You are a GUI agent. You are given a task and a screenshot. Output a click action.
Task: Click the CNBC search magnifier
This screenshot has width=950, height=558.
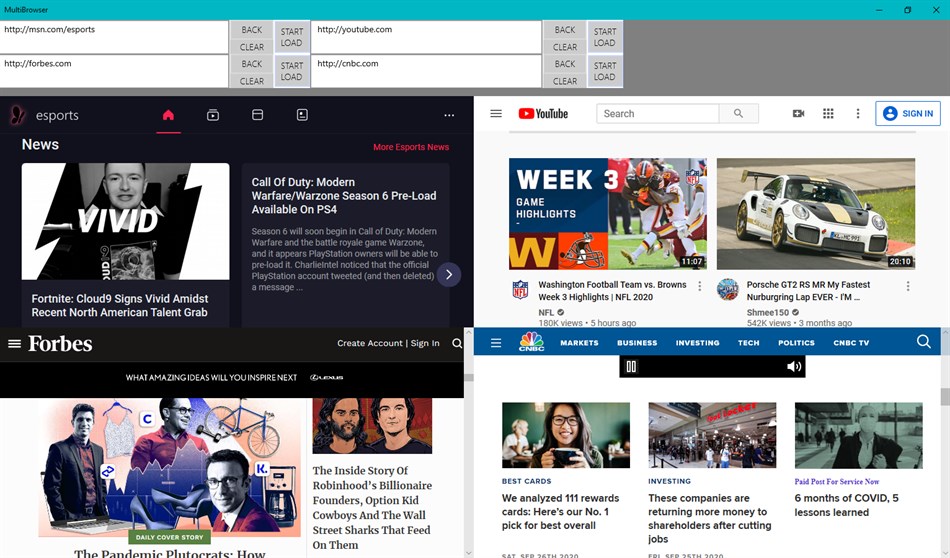tap(924, 342)
